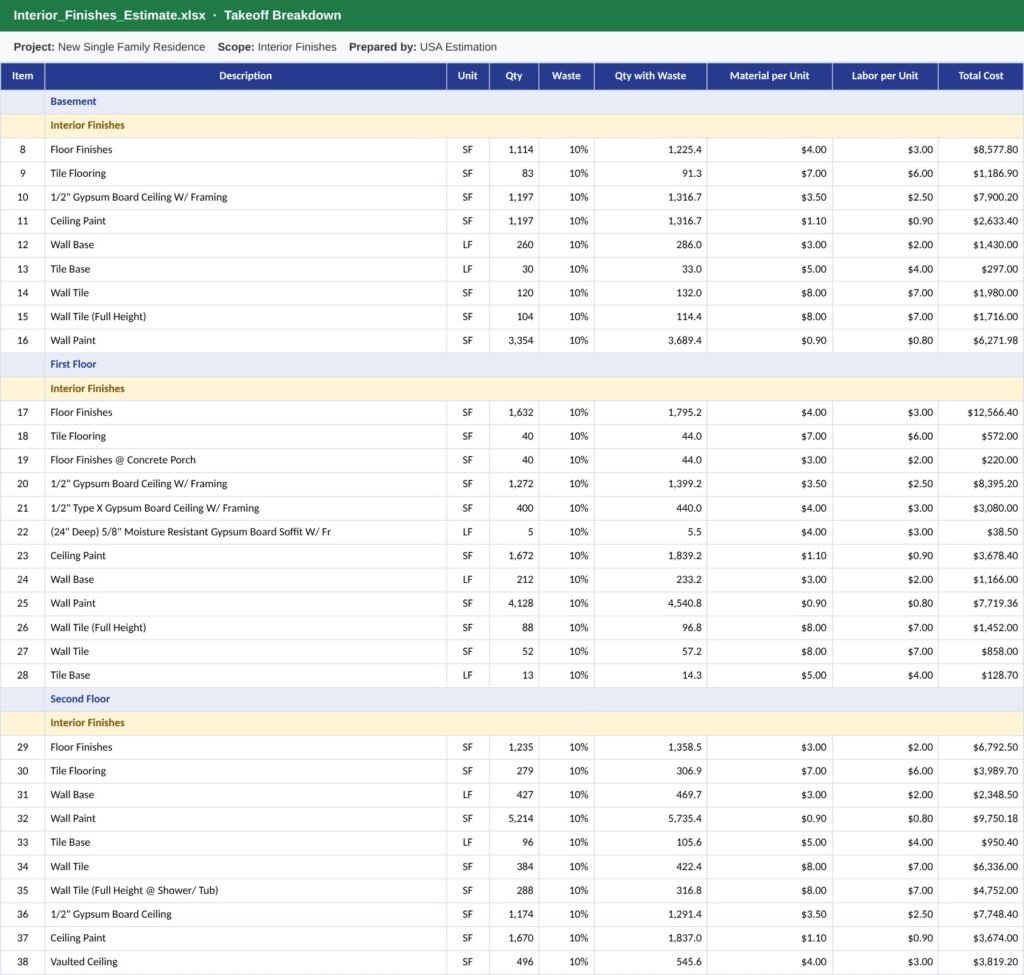Select the Moisture Resistant Gypsum Board Soffit row
Image resolution: width=1024 pixels, height=975 pixels.
512,532
